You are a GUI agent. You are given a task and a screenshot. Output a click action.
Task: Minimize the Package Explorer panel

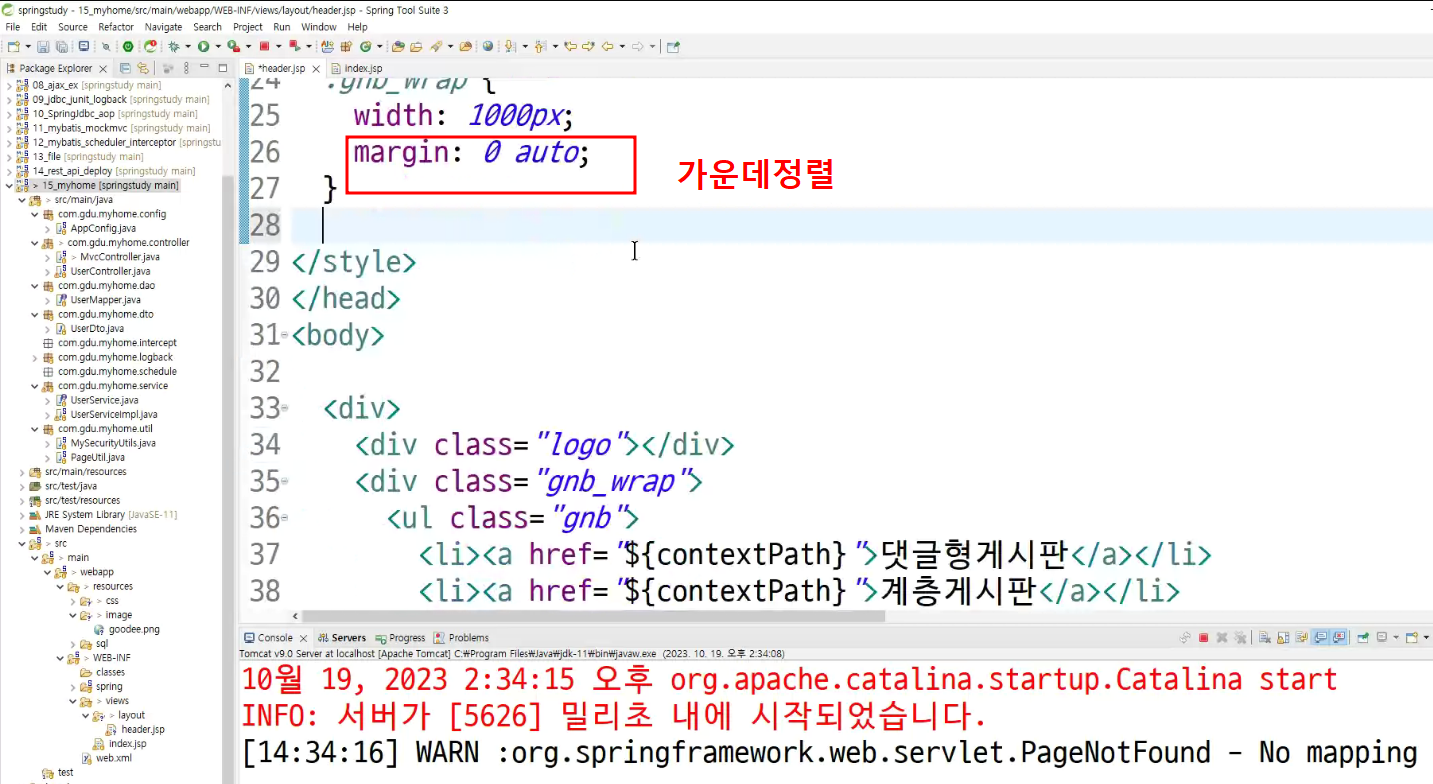click(204, 67)
